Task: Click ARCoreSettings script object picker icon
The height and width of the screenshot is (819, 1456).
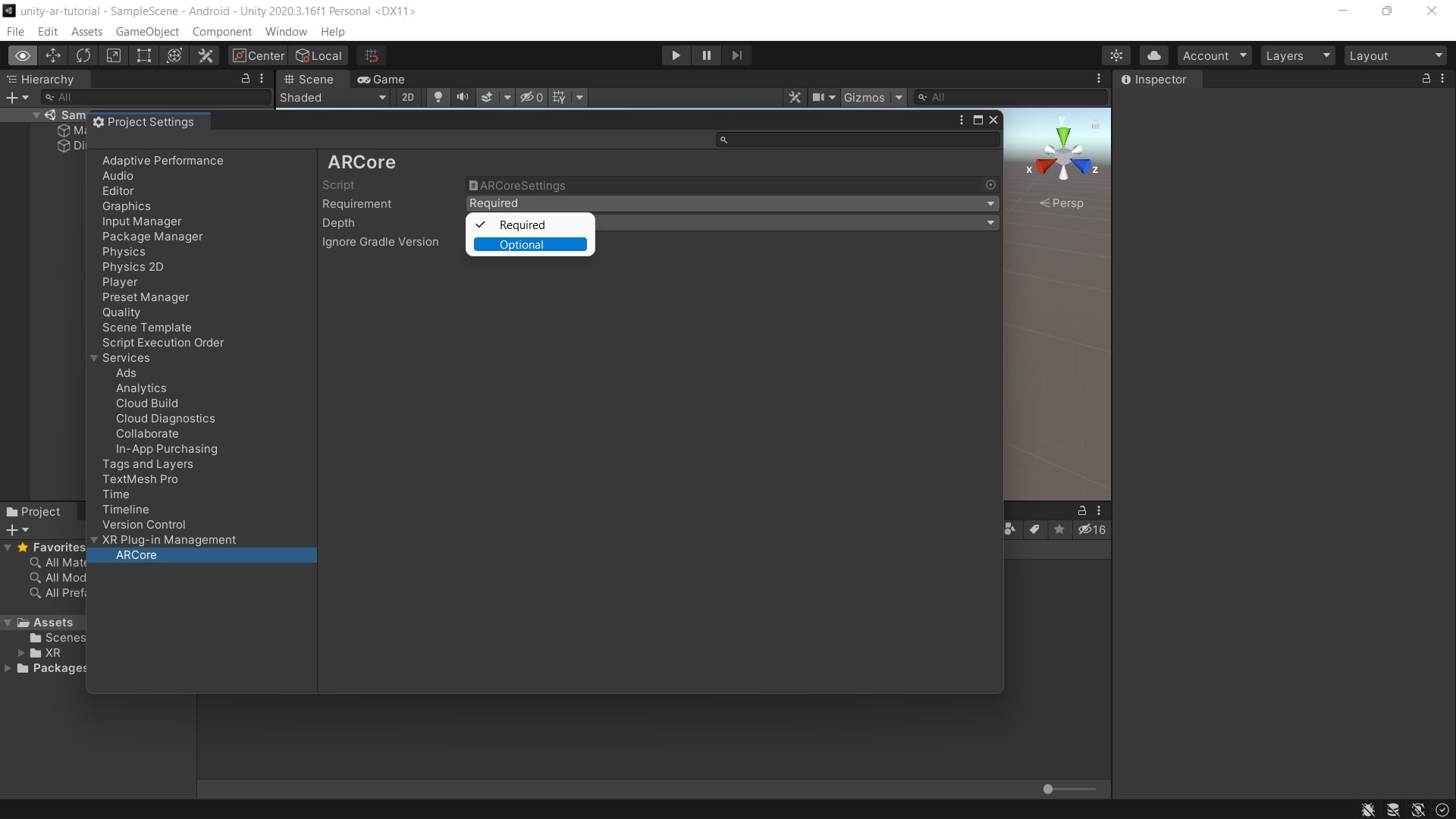Action: pos(990,184)
